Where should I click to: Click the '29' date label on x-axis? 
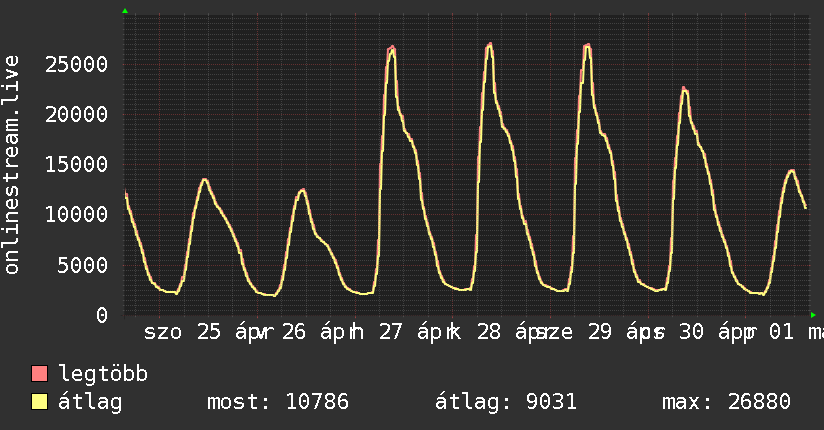tap(600, 332)
